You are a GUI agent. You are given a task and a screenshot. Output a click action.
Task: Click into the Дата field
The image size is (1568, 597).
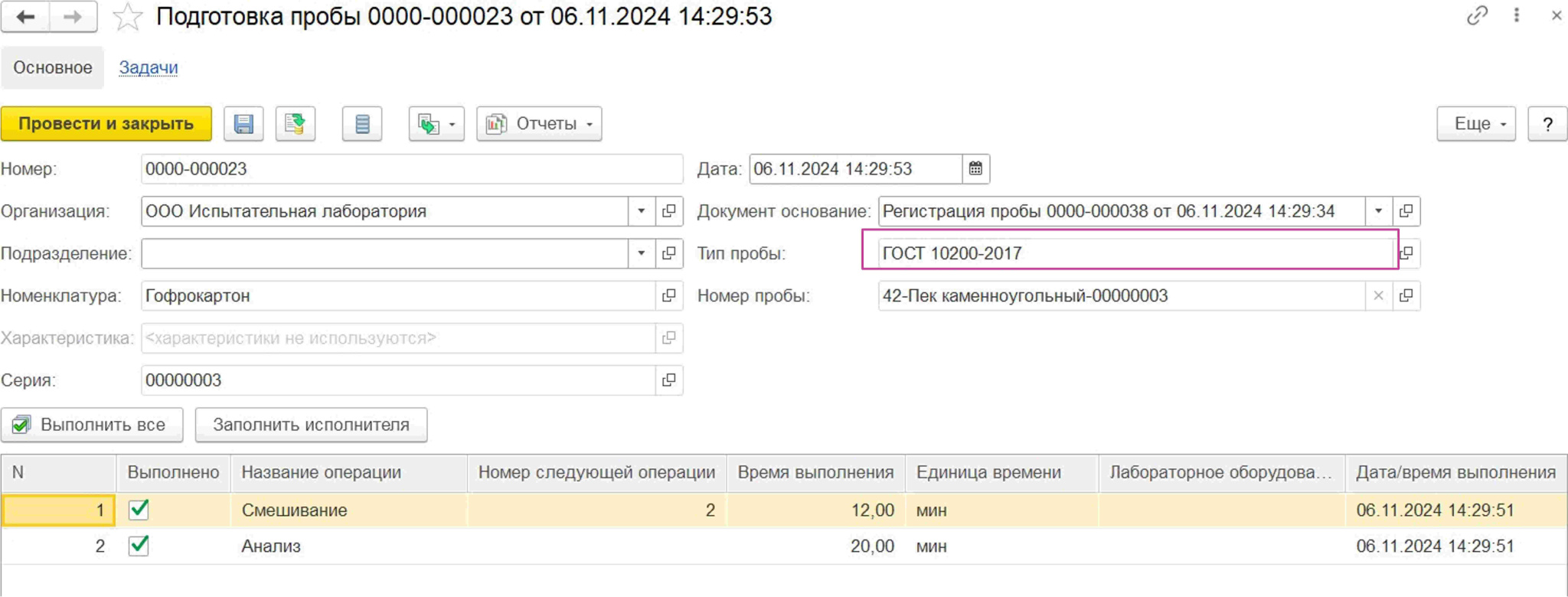[x=855, y=169]
